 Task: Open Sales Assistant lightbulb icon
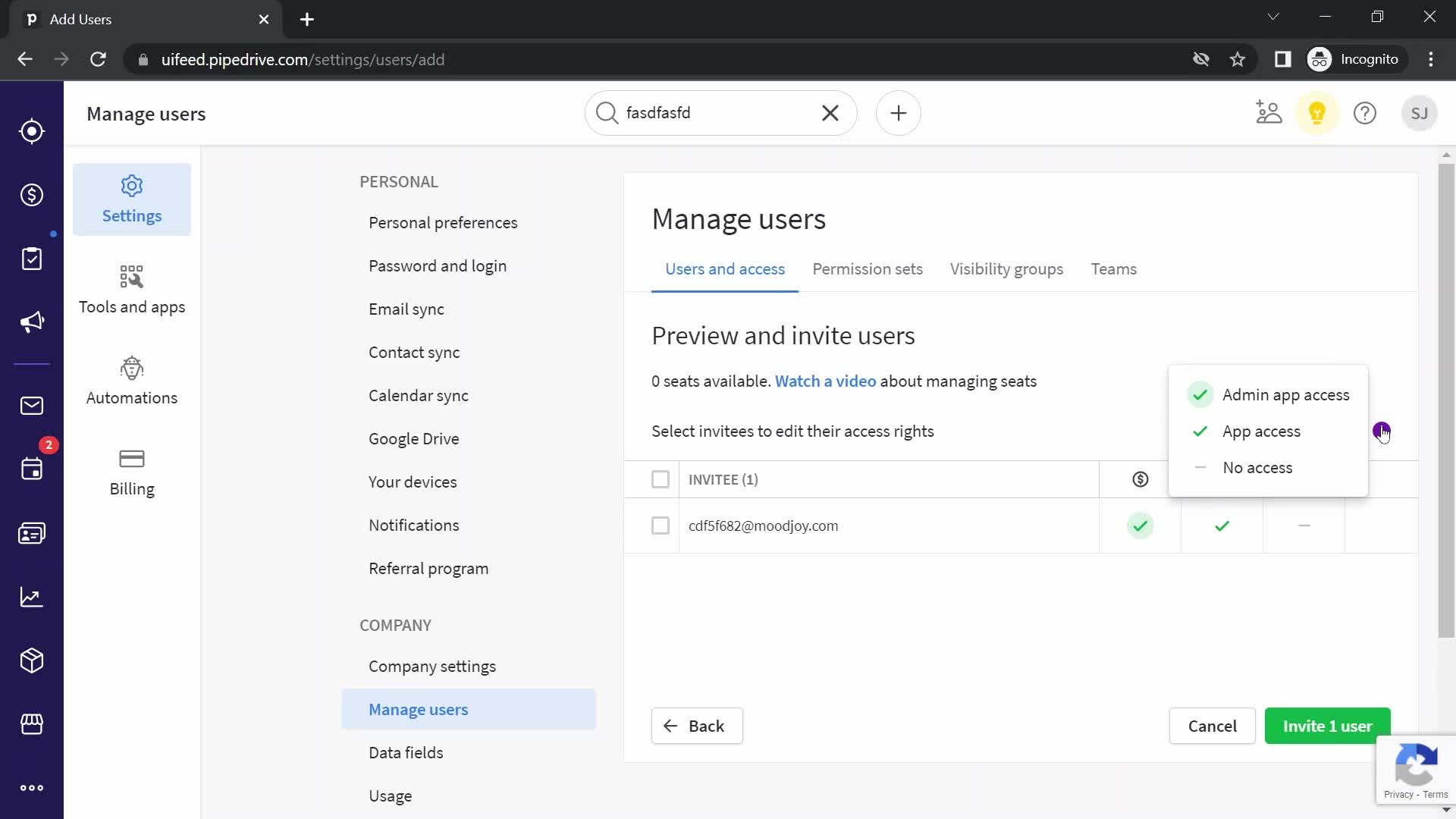pyautogui.click(x=1317, y=113)
